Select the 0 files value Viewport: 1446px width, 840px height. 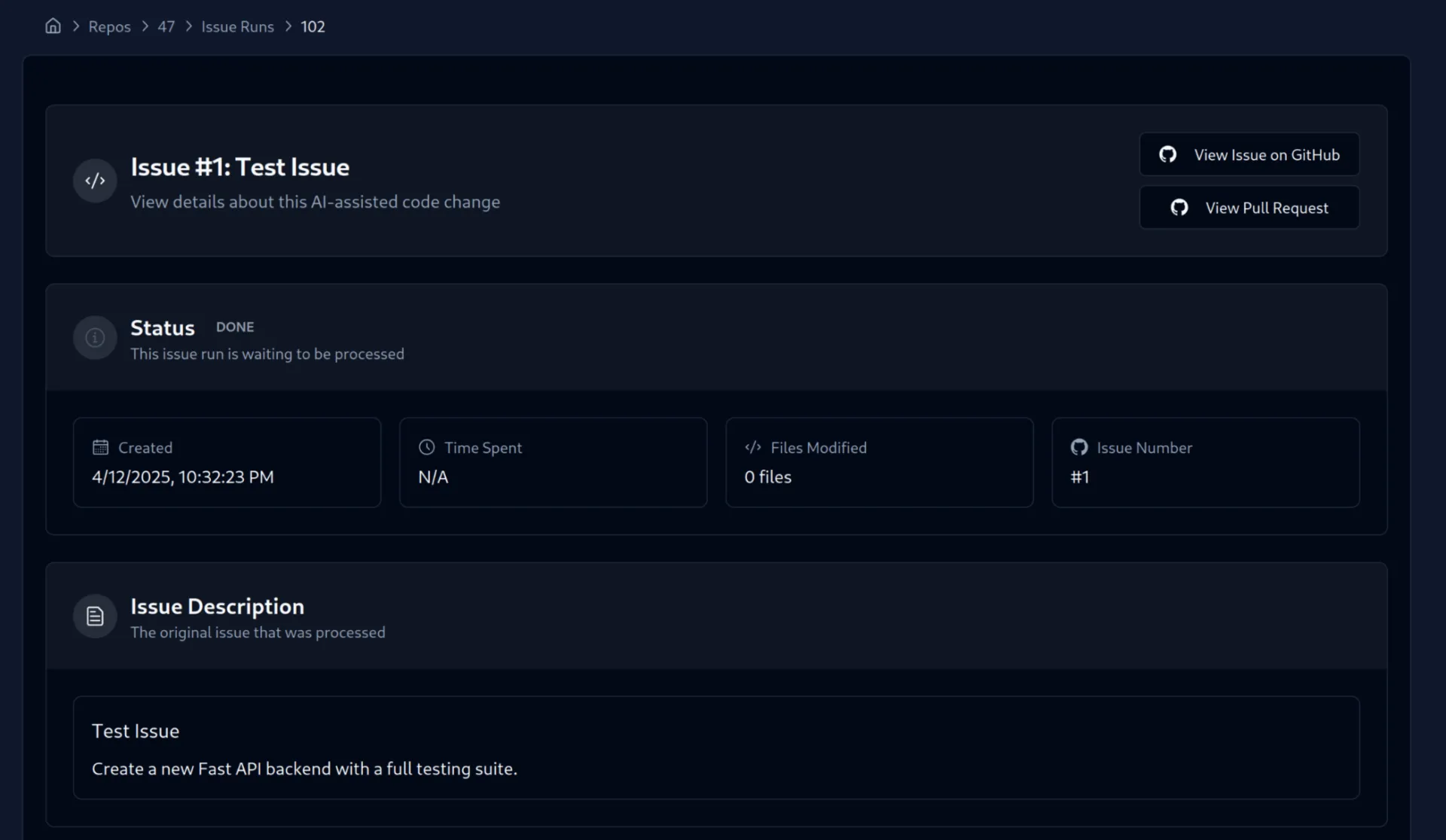[x=767, y=477]
